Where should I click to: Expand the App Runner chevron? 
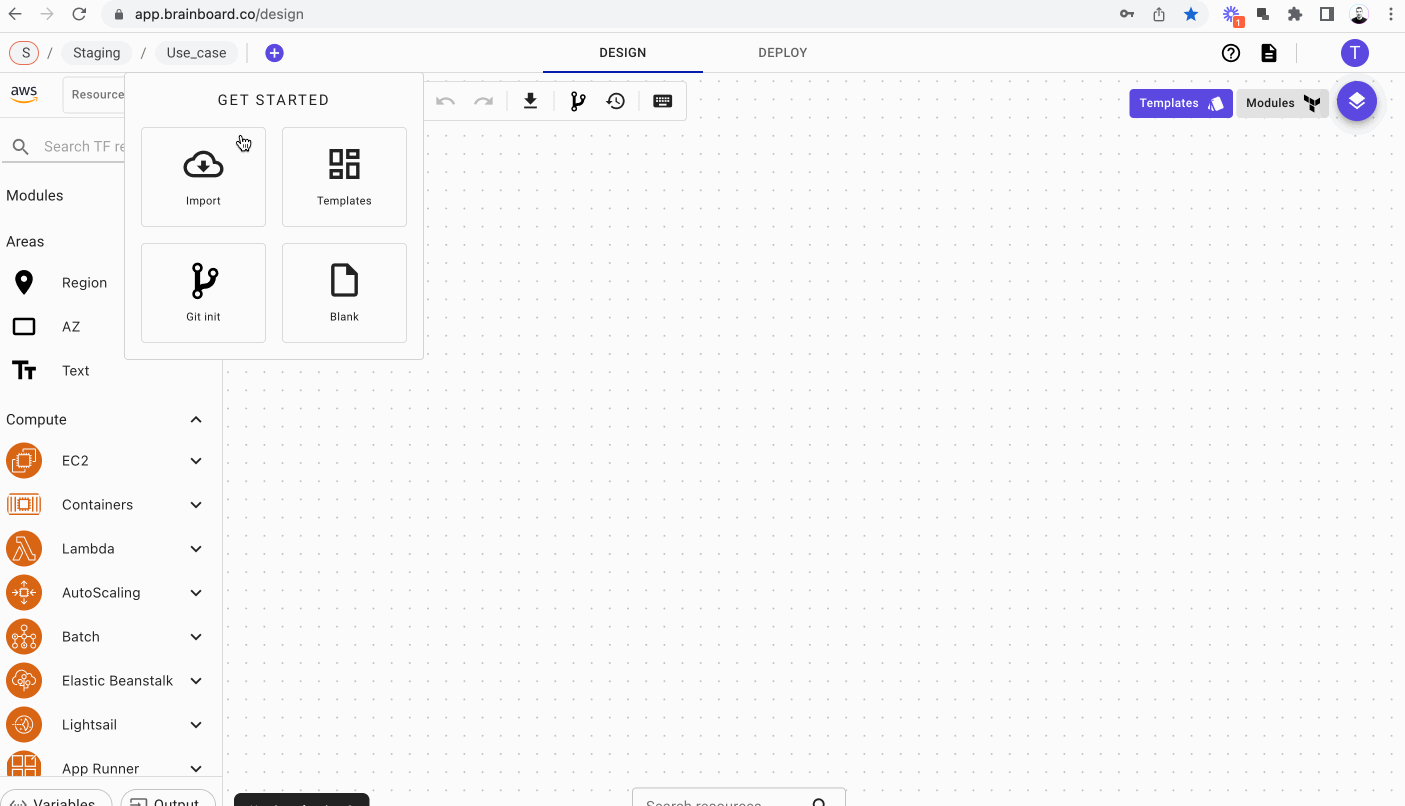click(196, 769)
